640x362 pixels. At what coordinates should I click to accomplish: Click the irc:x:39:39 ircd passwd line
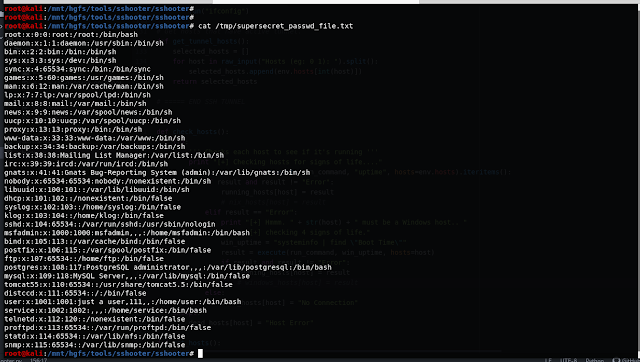pos(86,164)
